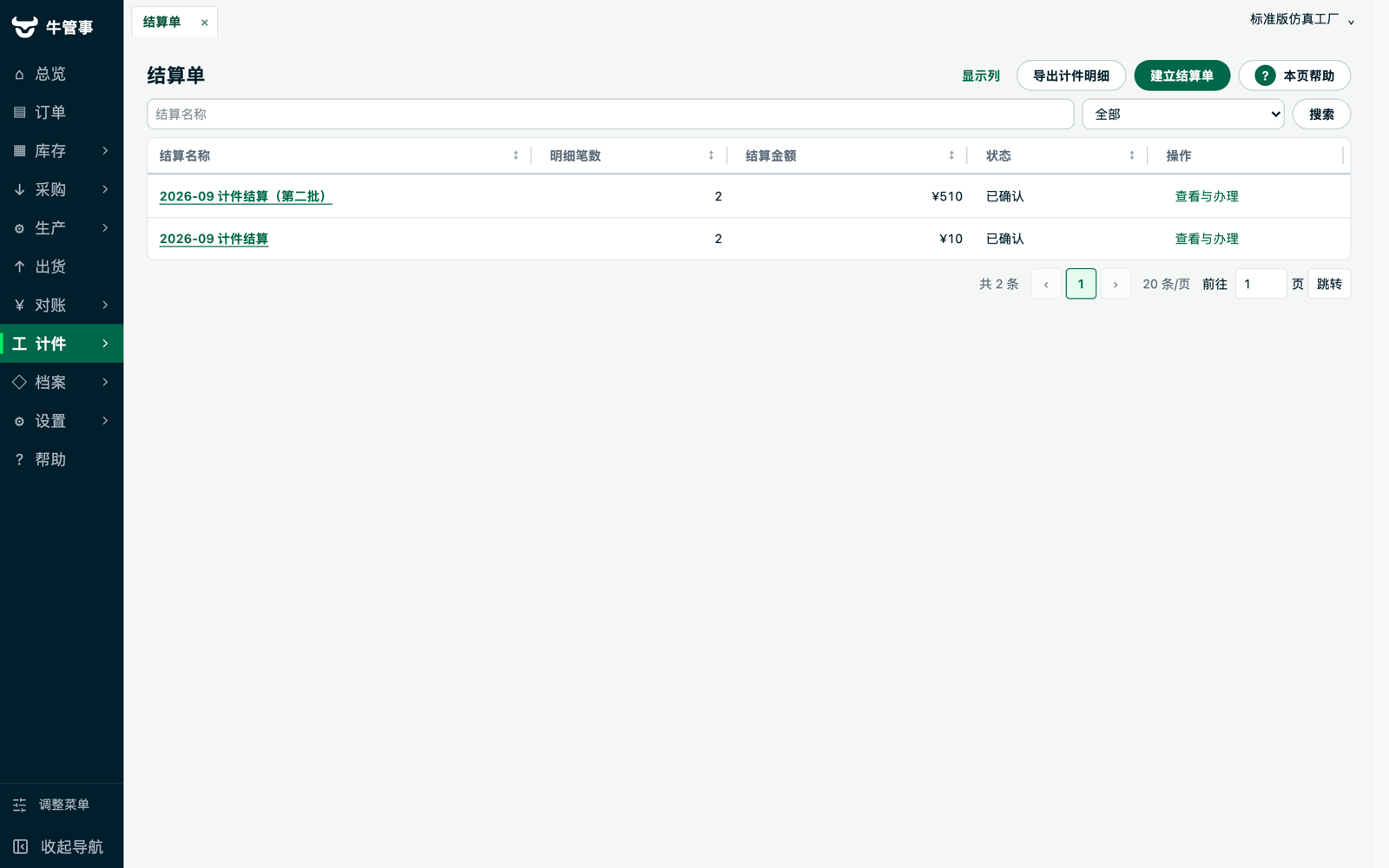Click the 计件 工 icon
This screenshot has width=1389, height=868.
(19, 344)
